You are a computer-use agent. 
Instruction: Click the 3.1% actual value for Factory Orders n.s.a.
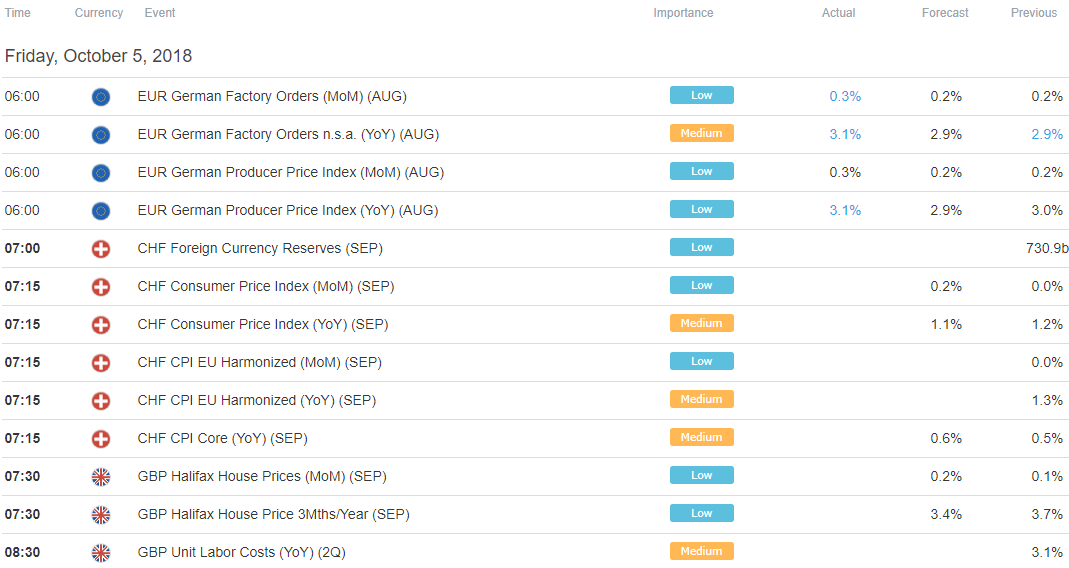[845, 135]
